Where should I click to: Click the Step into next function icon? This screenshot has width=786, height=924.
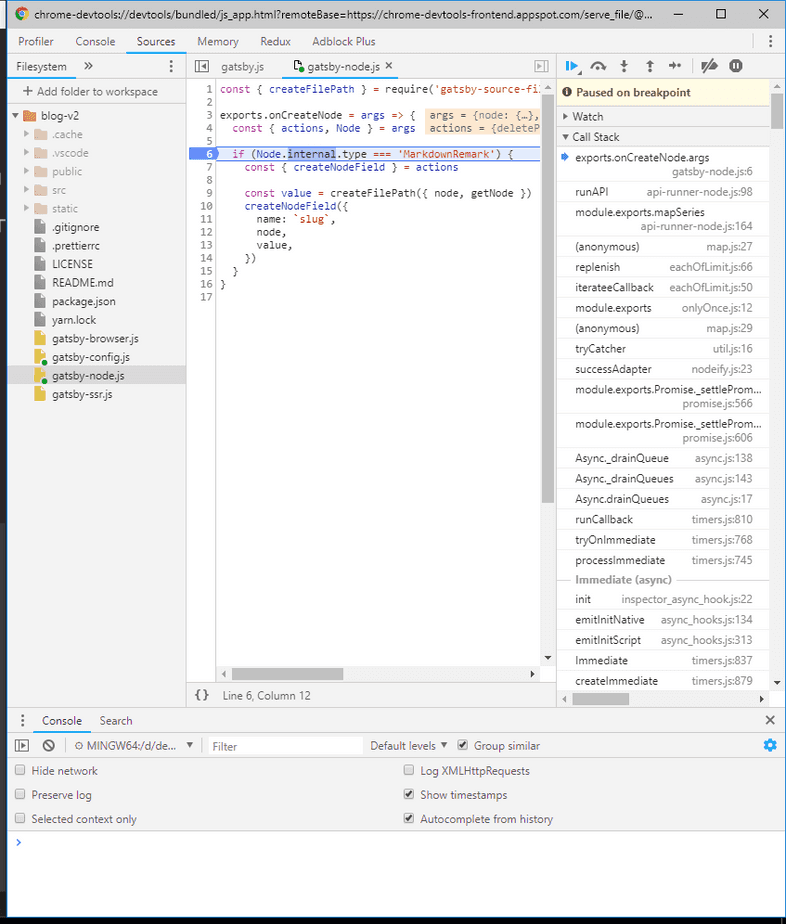coord(624,66)
